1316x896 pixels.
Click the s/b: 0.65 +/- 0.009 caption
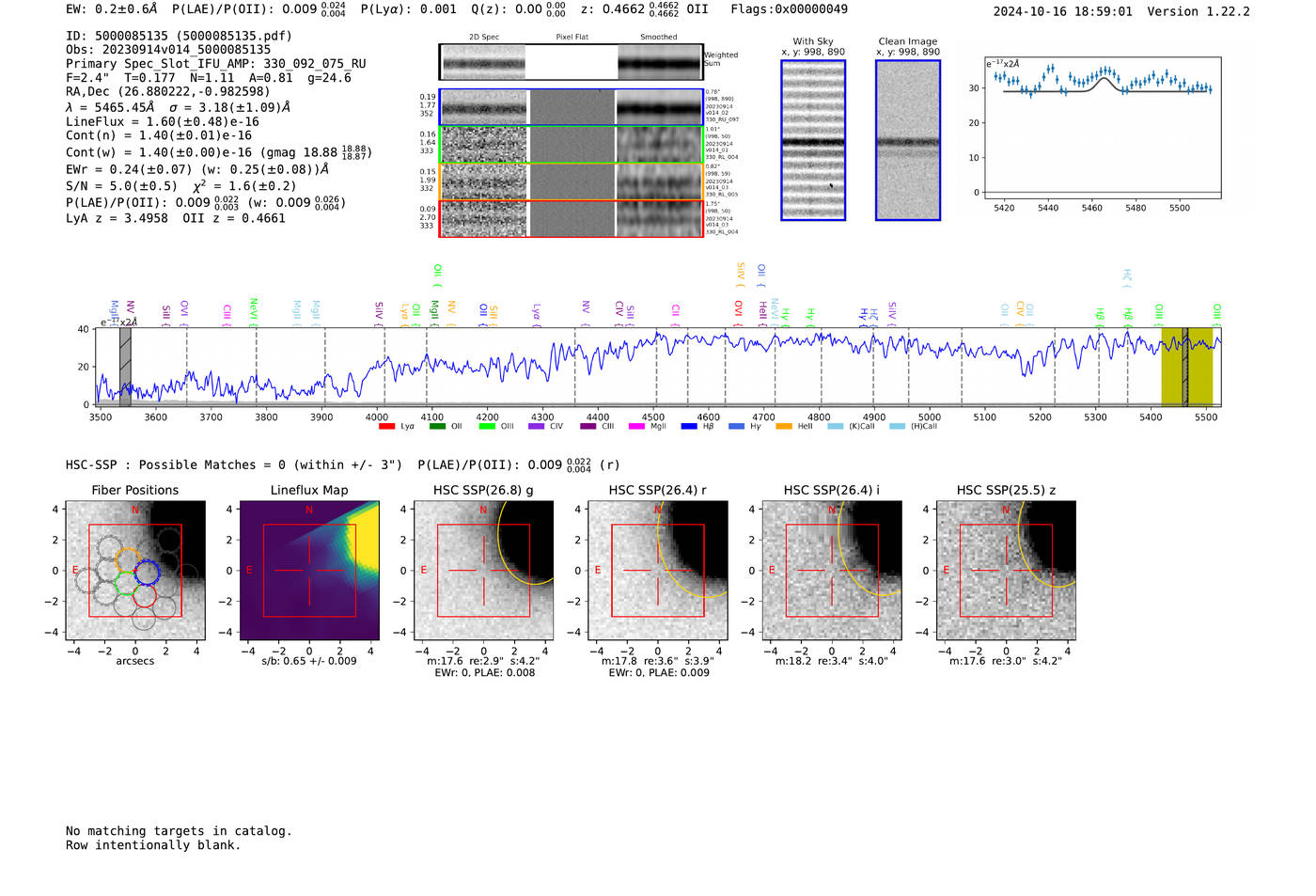pyautogui.click(x=309, y=661)
